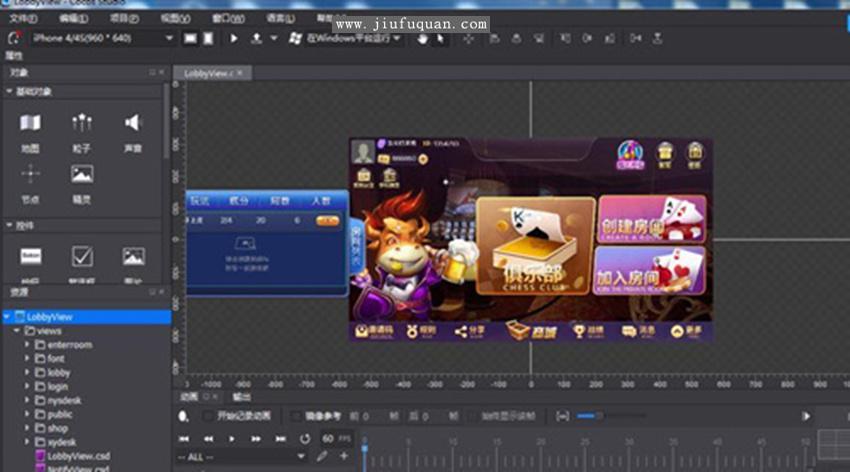Click the landscape orientation icon

(x=190, y=38)
